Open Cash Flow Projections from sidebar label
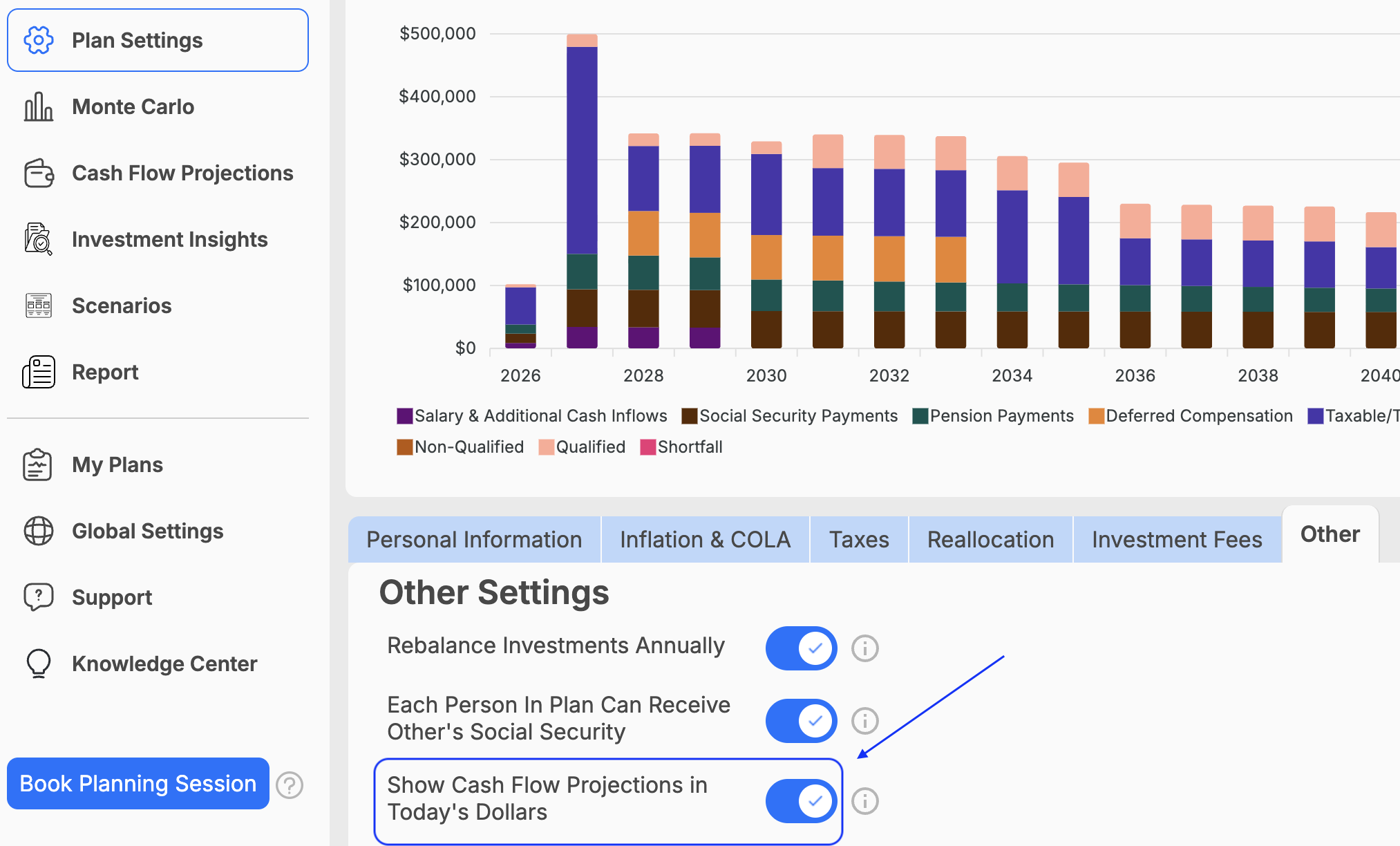The height and width of the screenshot is (846, 1400). coord(182,173)
